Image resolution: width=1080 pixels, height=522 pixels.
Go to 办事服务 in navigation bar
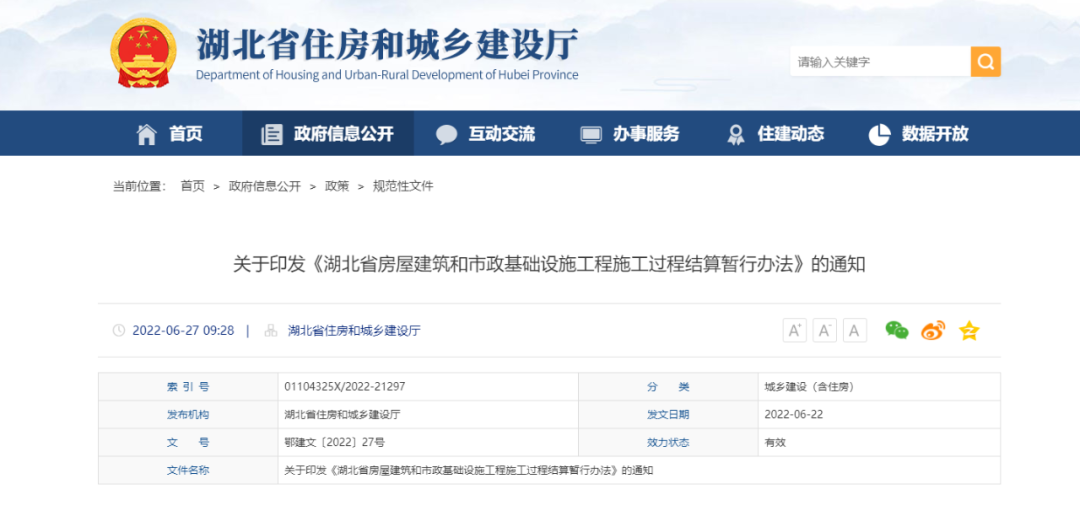pyautogui.click(x=630, y=134)
